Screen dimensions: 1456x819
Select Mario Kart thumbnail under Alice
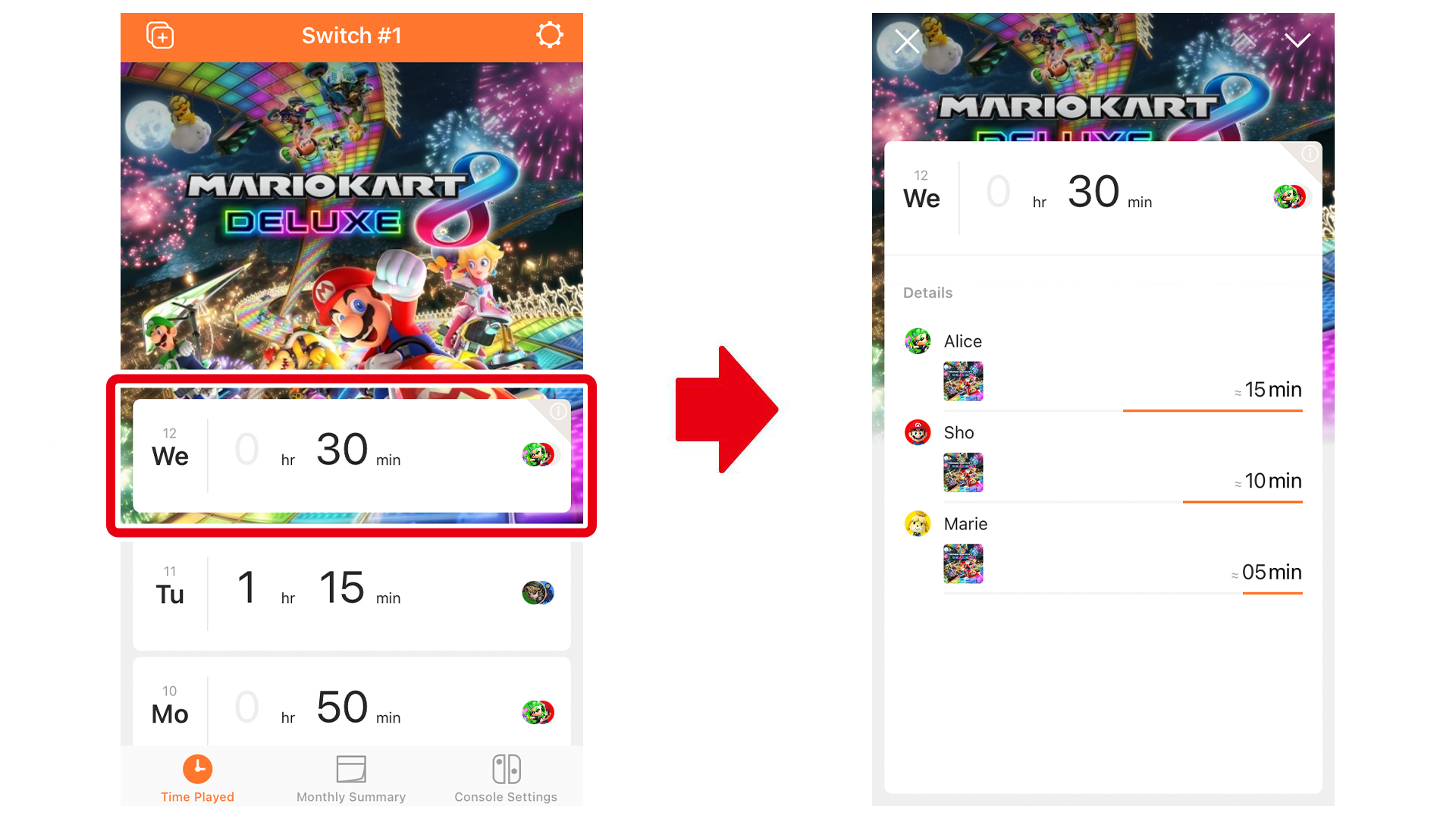[963, 381]
